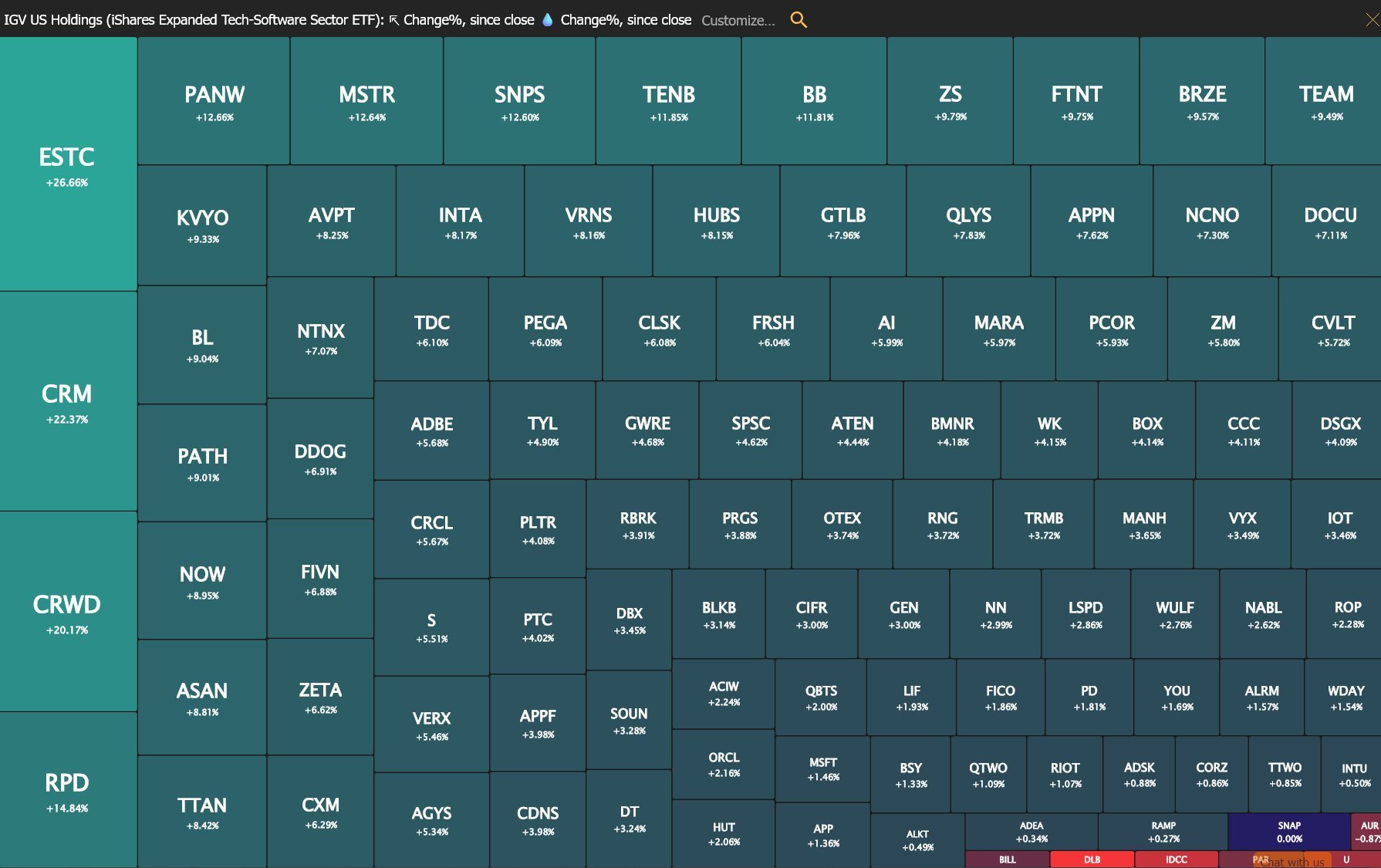Select the TENB +11.85% tile
This screenshot has width=1381, height=868.
click(x=668, y=101)
